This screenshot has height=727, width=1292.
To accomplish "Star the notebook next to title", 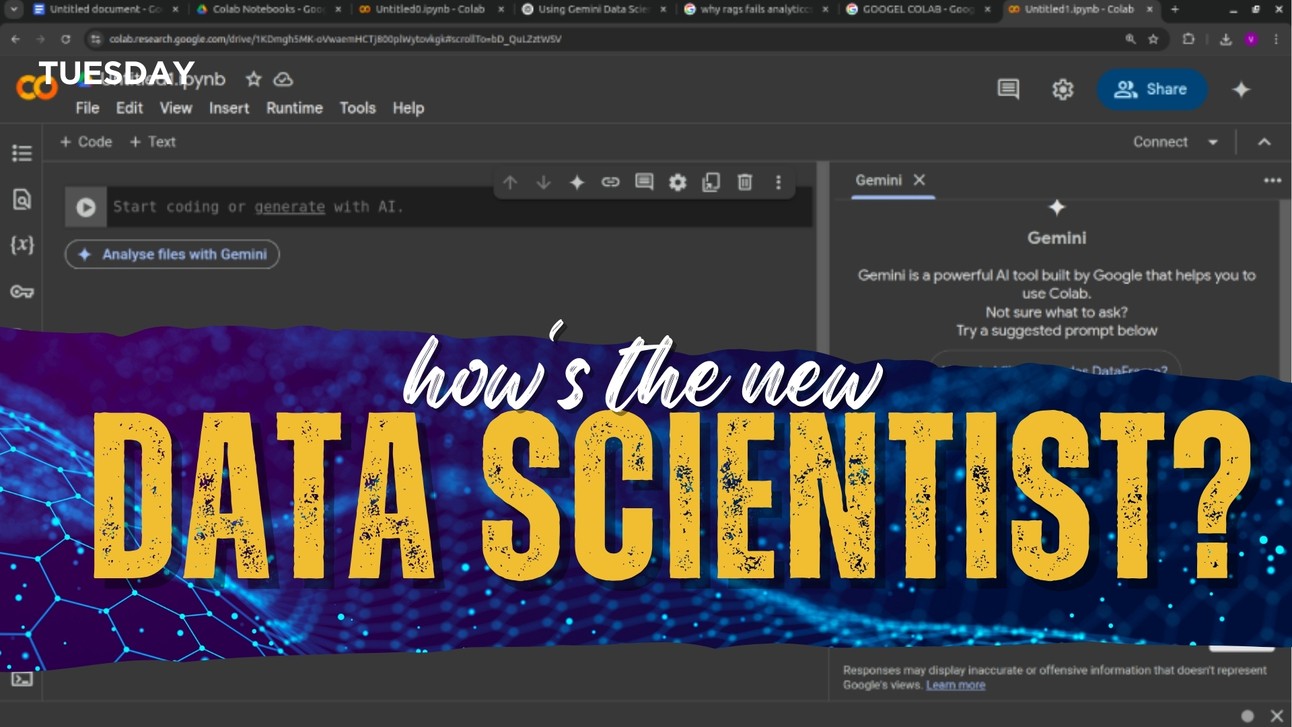I will 254,79.
